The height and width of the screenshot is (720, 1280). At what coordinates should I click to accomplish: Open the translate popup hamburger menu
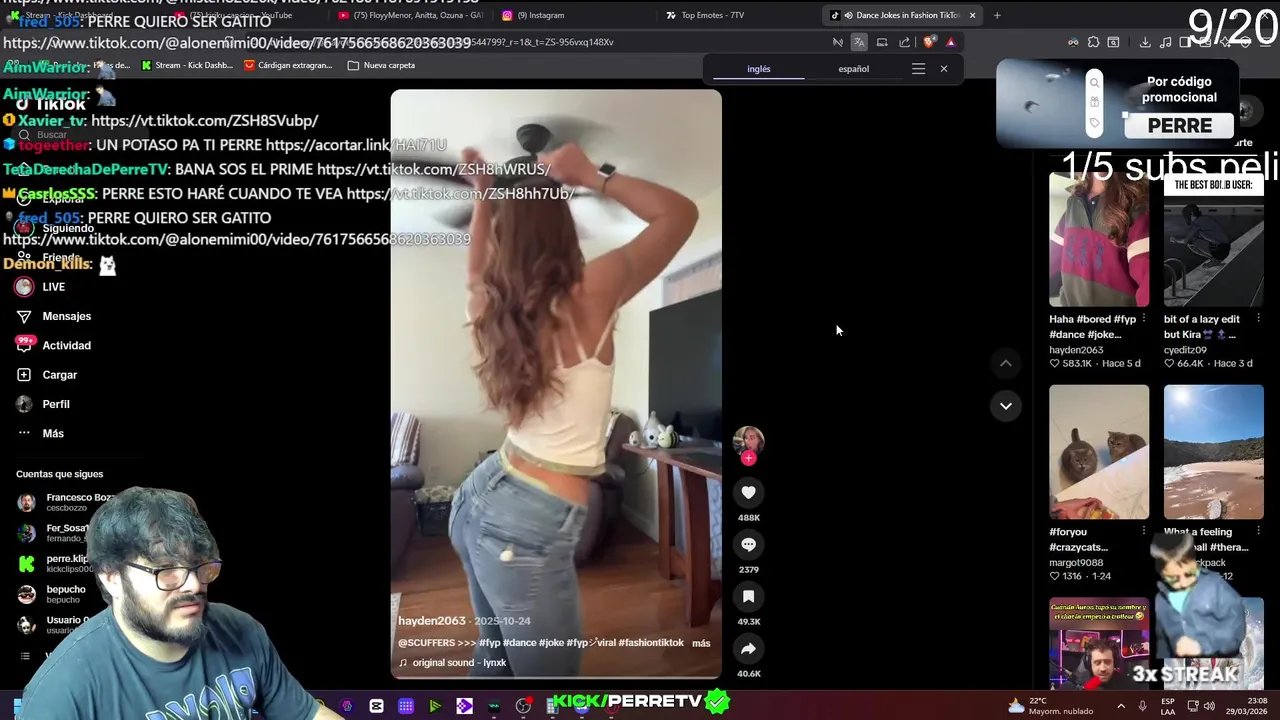[918, 69]
